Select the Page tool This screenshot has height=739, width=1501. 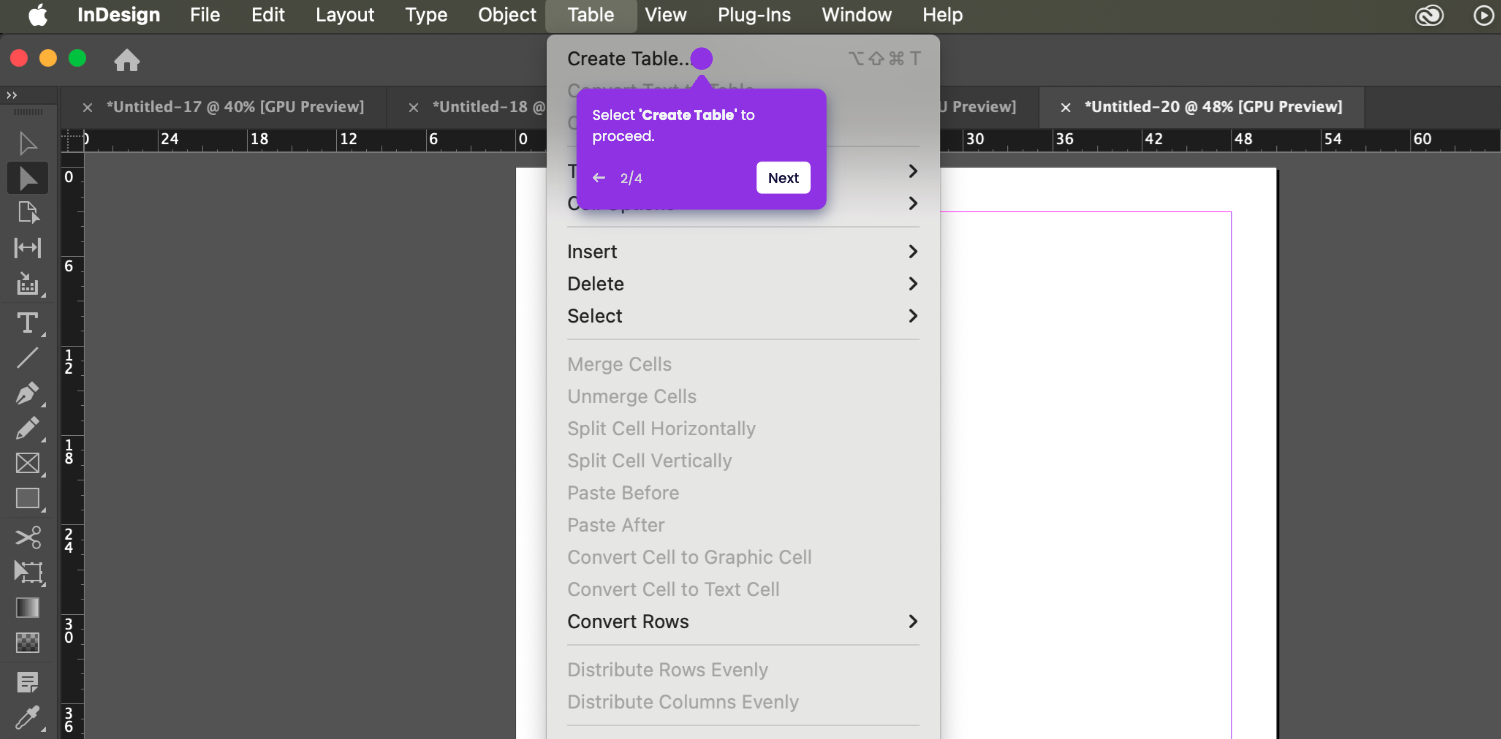coord(28,212)
